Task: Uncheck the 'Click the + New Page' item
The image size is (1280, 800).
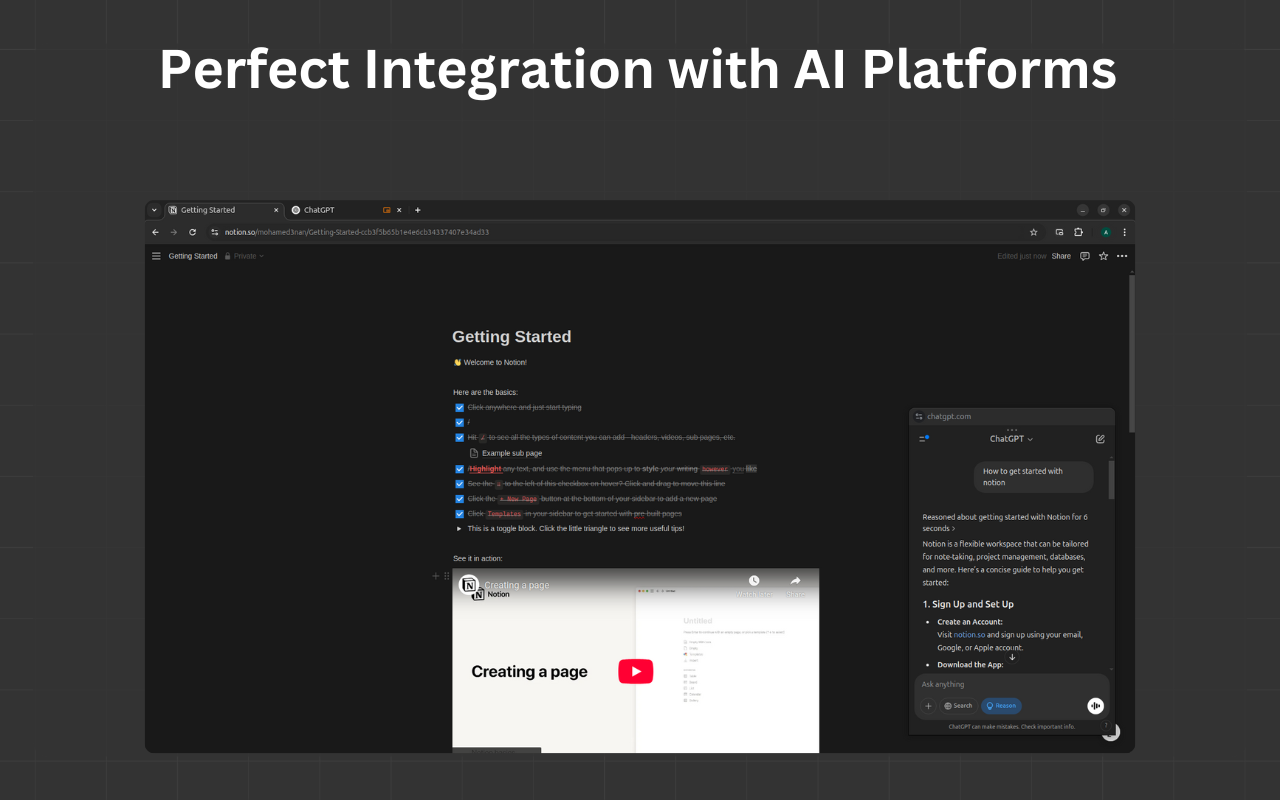Action: pos(460,499)
